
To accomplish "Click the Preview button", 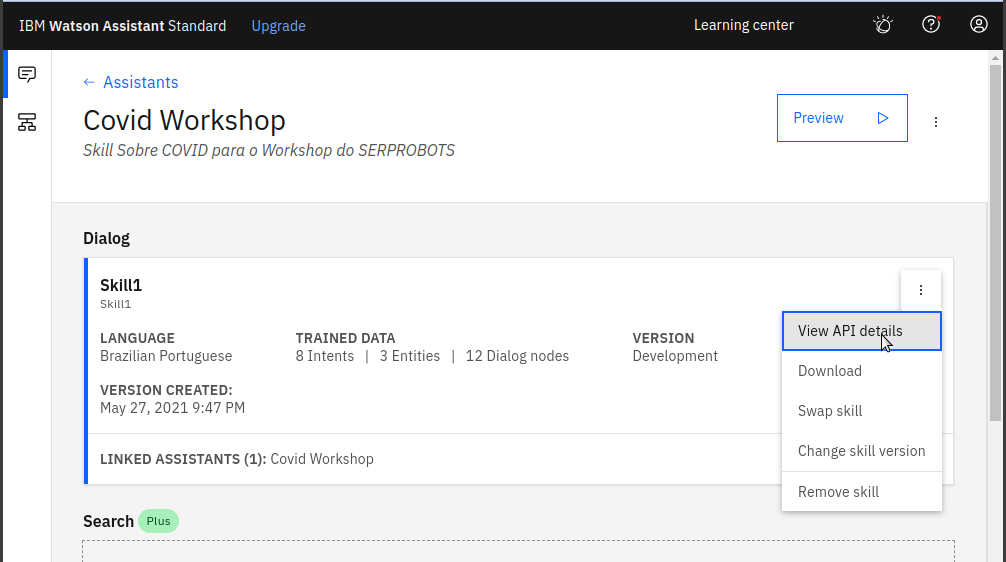I will tap(842, 118).
